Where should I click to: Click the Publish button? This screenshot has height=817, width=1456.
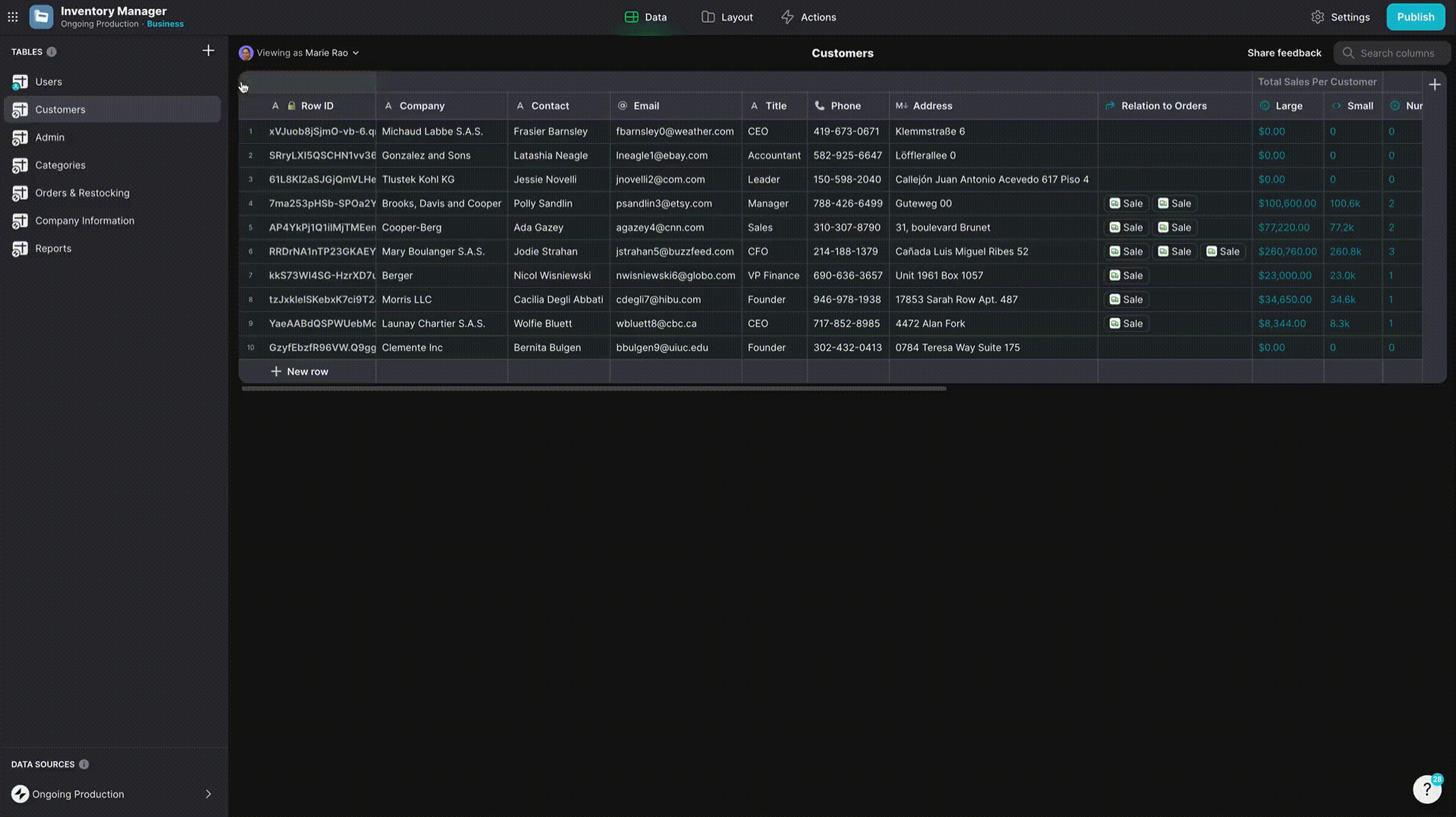[x=1415, y=17]
